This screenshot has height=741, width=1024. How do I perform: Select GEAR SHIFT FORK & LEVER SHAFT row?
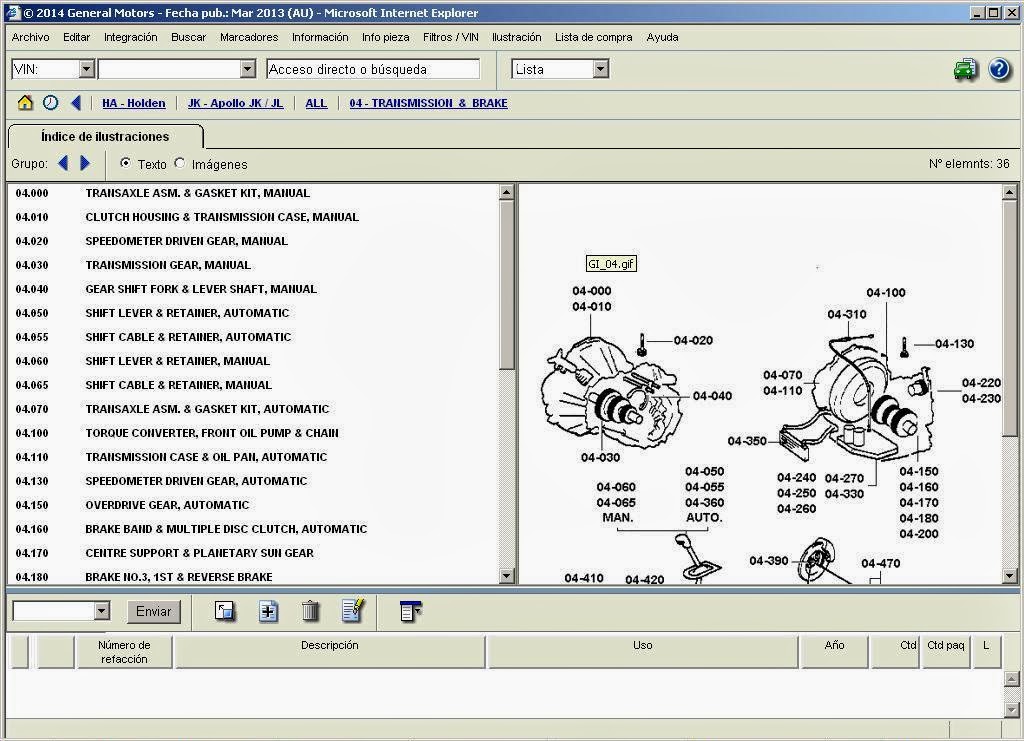(253, 289)
